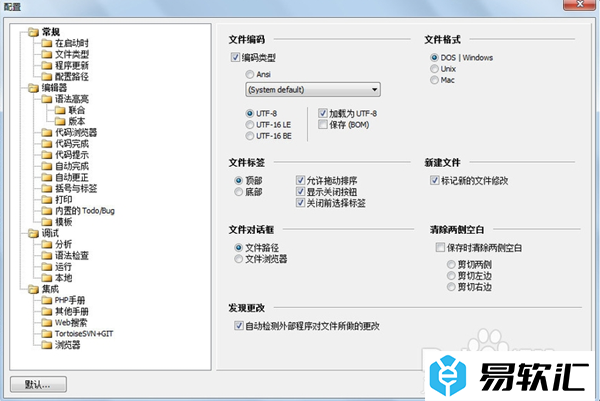This screenshot has height=401, width=600.
Task: Click the folder icon beside 代码浏览器
Action: point(47,132)
